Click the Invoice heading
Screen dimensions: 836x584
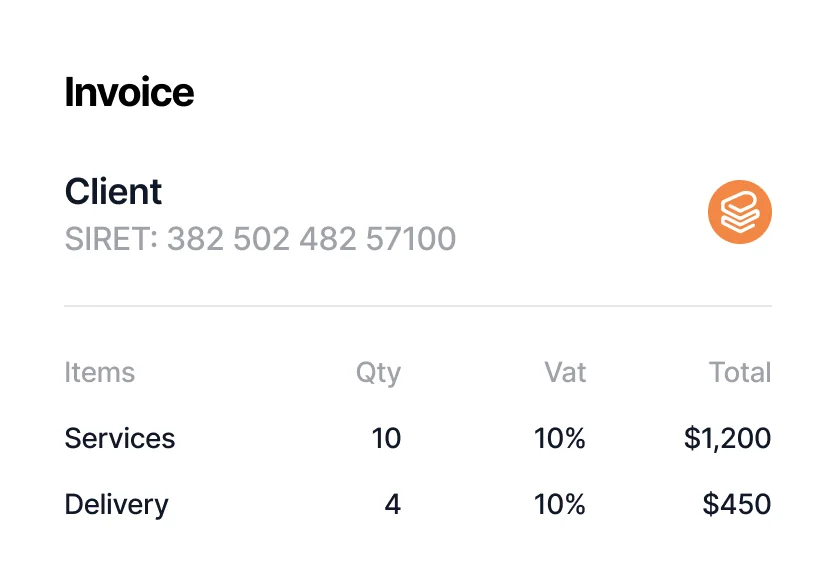click(x=129, y=92)
